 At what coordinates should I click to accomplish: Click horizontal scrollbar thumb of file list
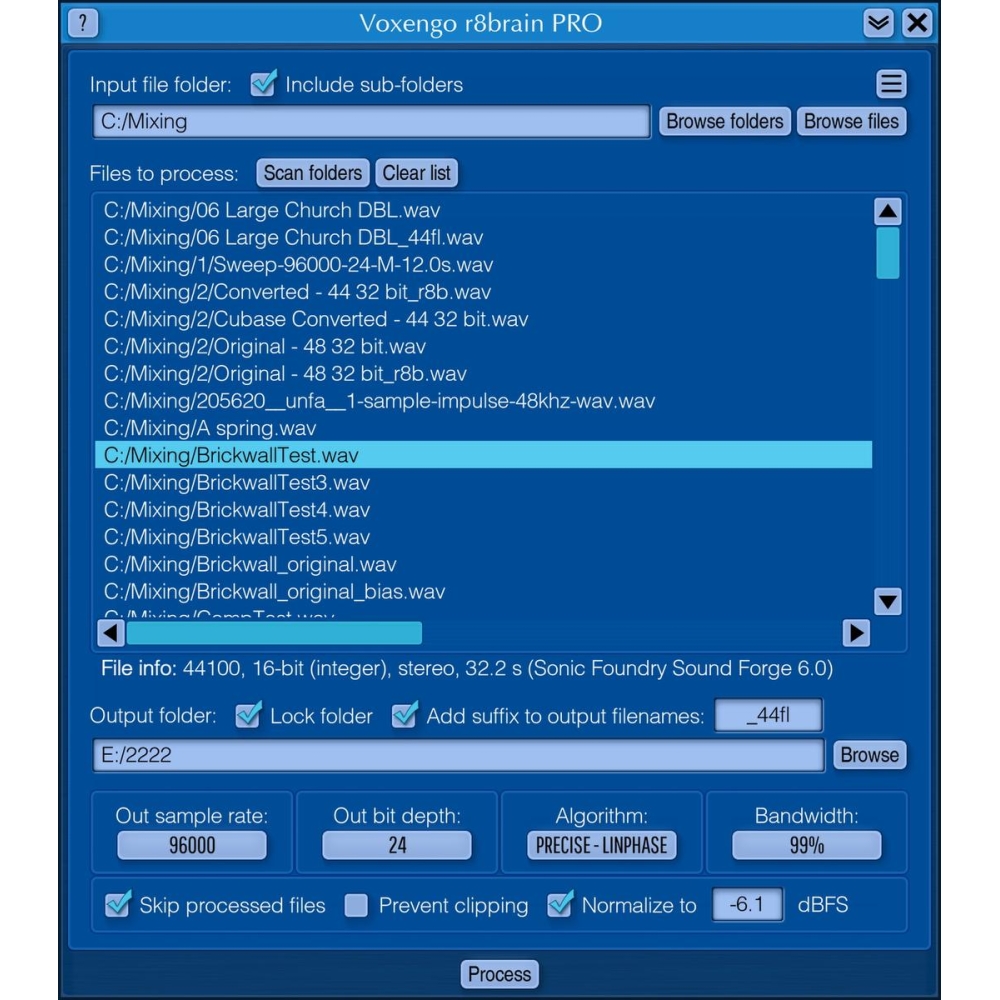[x=274, y=633]
